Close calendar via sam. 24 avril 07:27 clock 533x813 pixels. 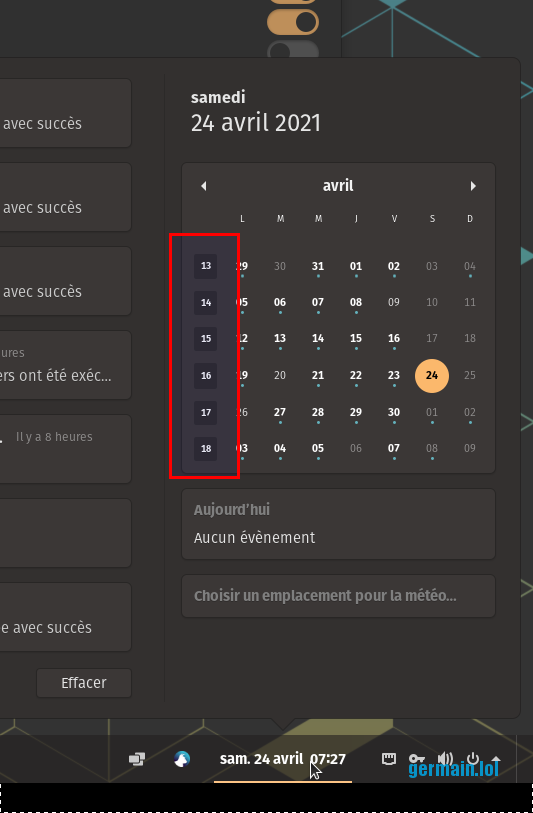pyautogui.click(x=283, y=759)
